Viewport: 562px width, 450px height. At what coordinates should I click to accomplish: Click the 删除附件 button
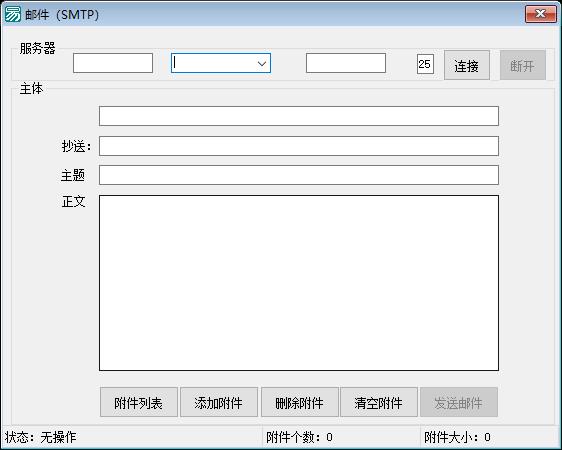click(300, 402)
